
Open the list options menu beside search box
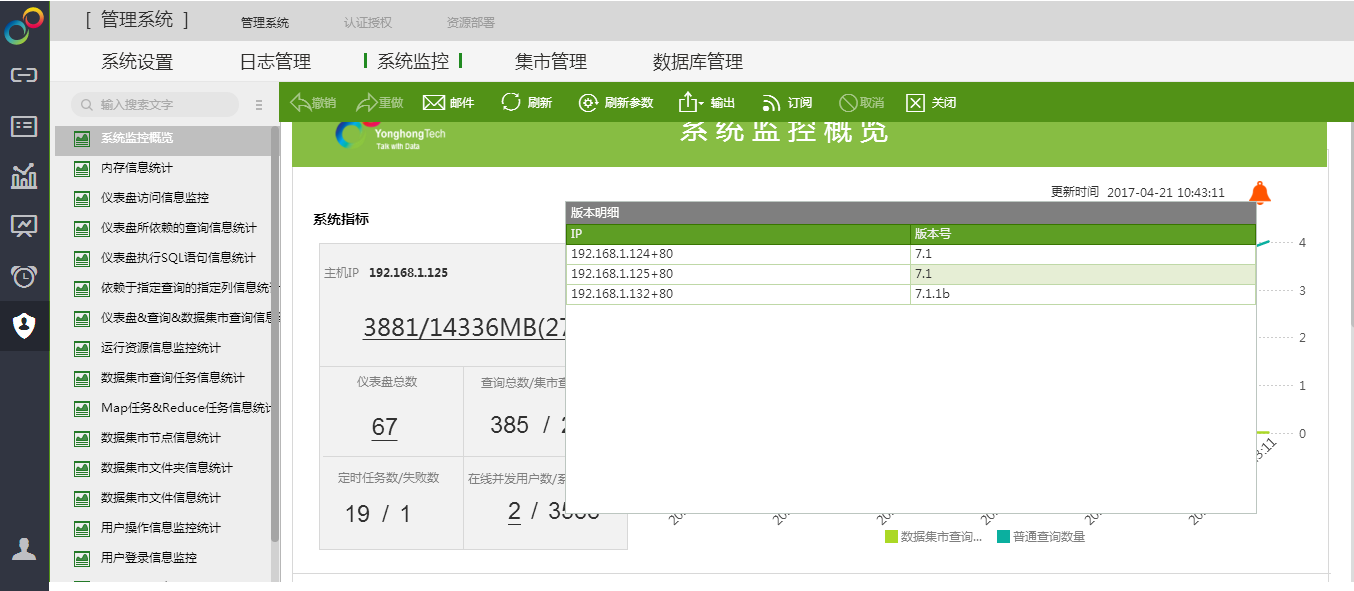(259, 105)
